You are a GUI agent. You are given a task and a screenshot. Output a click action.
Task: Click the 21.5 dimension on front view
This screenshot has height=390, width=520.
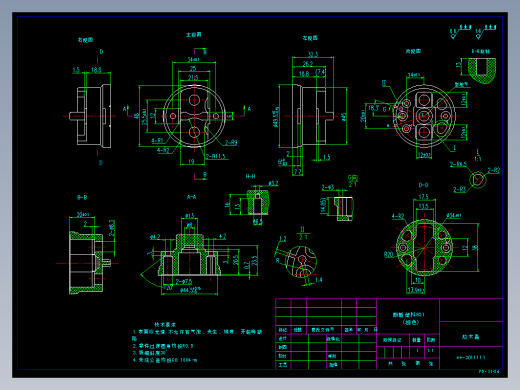(x=193, y=77)
